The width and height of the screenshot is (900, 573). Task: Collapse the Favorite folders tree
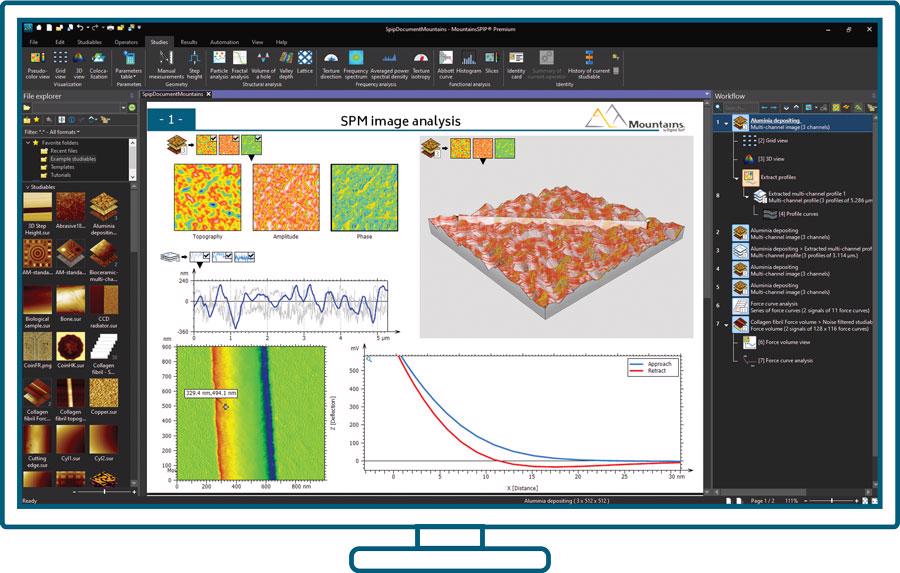pyautogui.click(x=28, y=142)
